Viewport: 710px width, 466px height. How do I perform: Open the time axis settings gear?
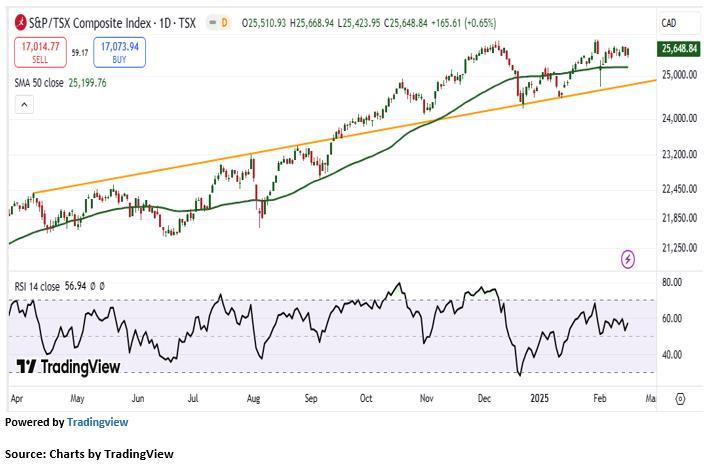pos(680,398)
